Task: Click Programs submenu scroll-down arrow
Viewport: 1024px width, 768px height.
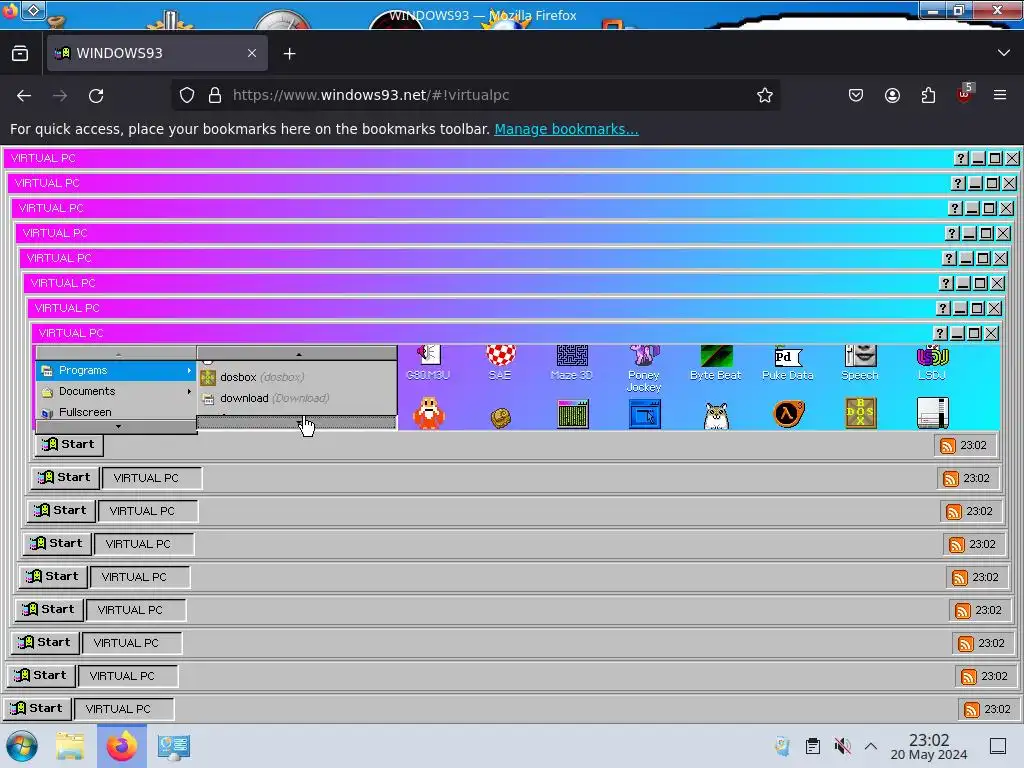Action: point(298,423)
